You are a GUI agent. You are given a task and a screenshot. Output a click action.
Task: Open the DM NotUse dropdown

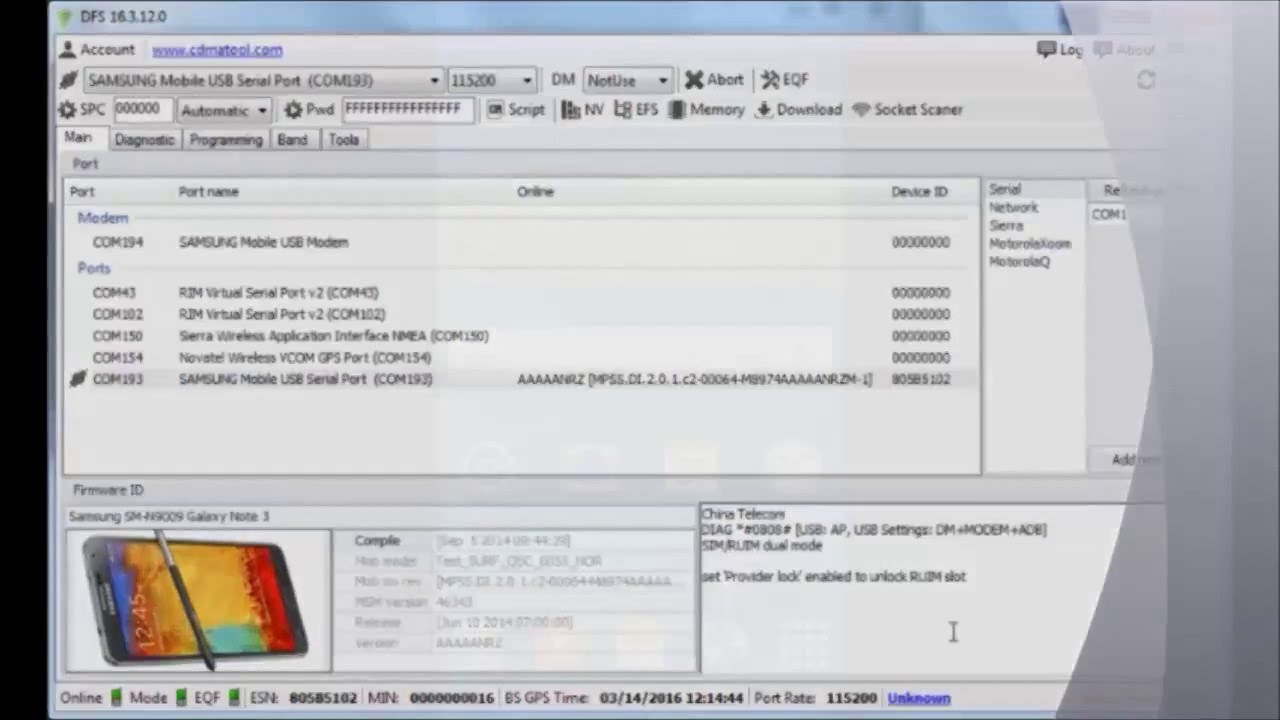pyautogui.click(x=627, y=80)
